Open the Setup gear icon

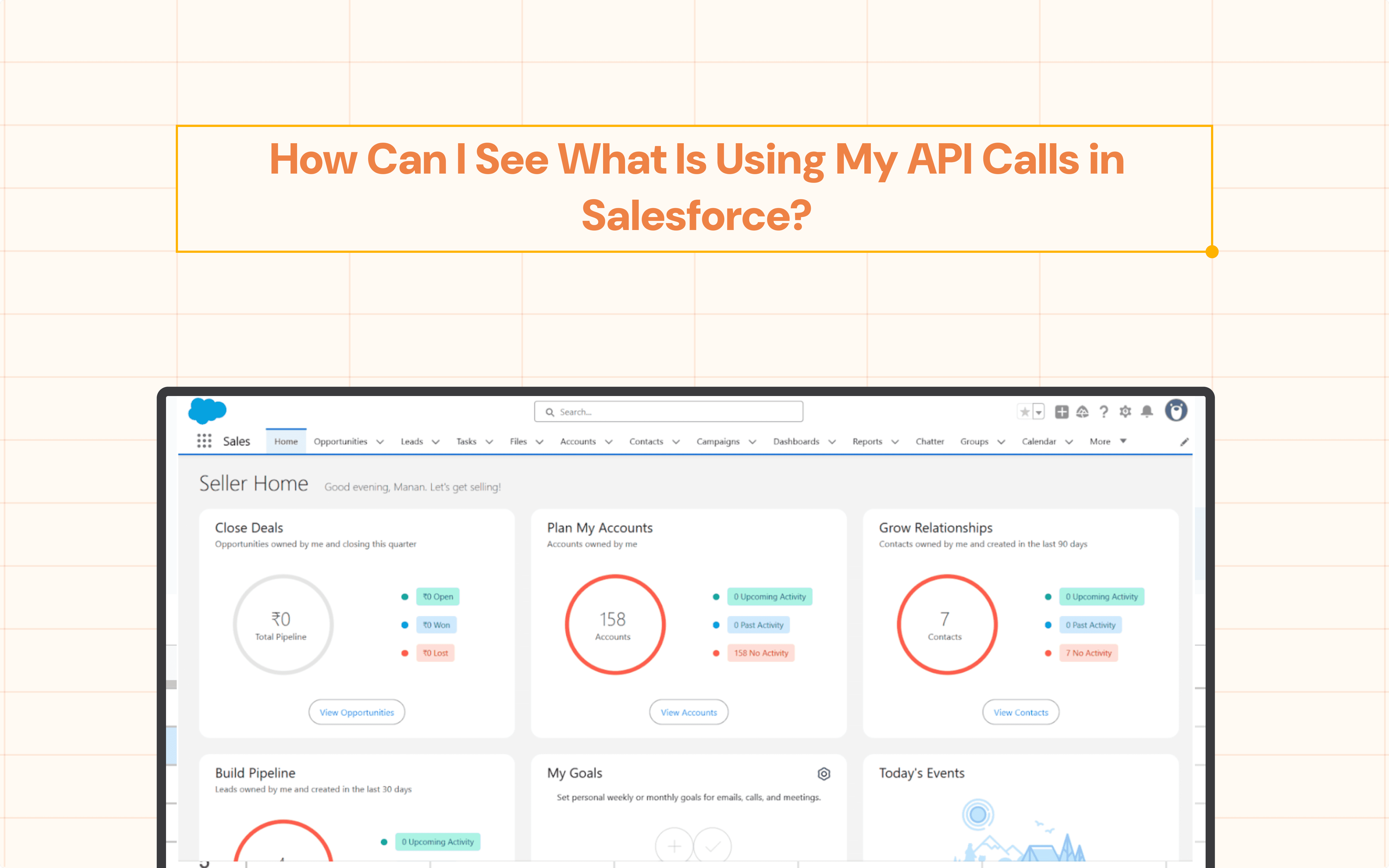coord(1125,411)
